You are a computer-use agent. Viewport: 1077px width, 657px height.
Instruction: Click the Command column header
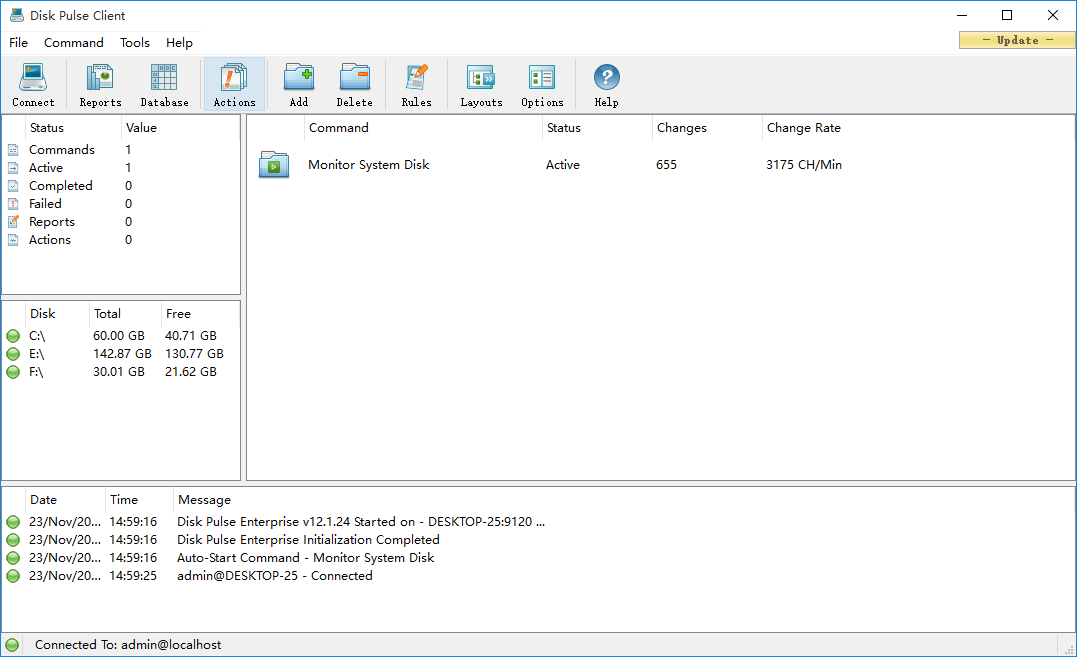click(422, 128)
